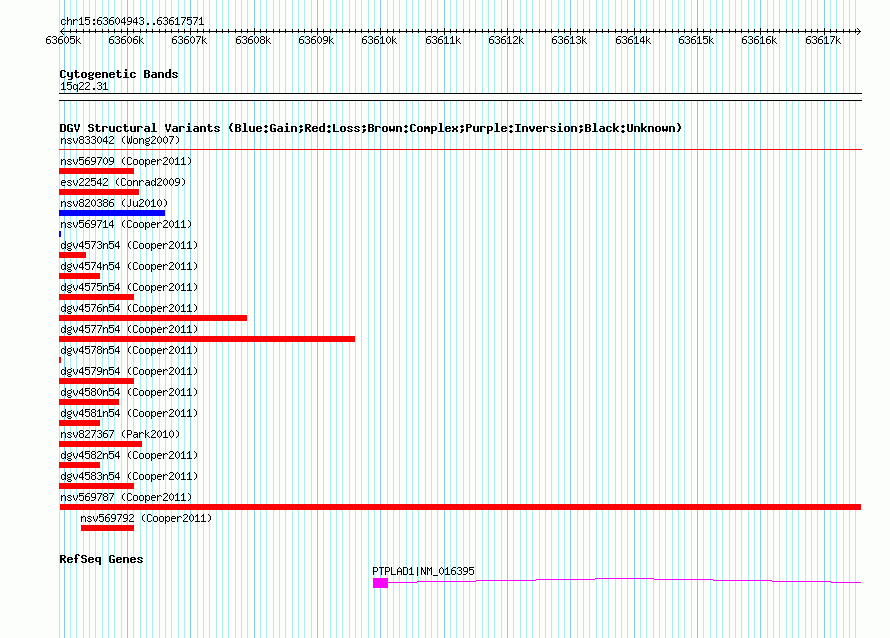Click the dgv4581n54 (Cooper2011) label
Screen dimensions: 890x638
click(x=129, y=413)
